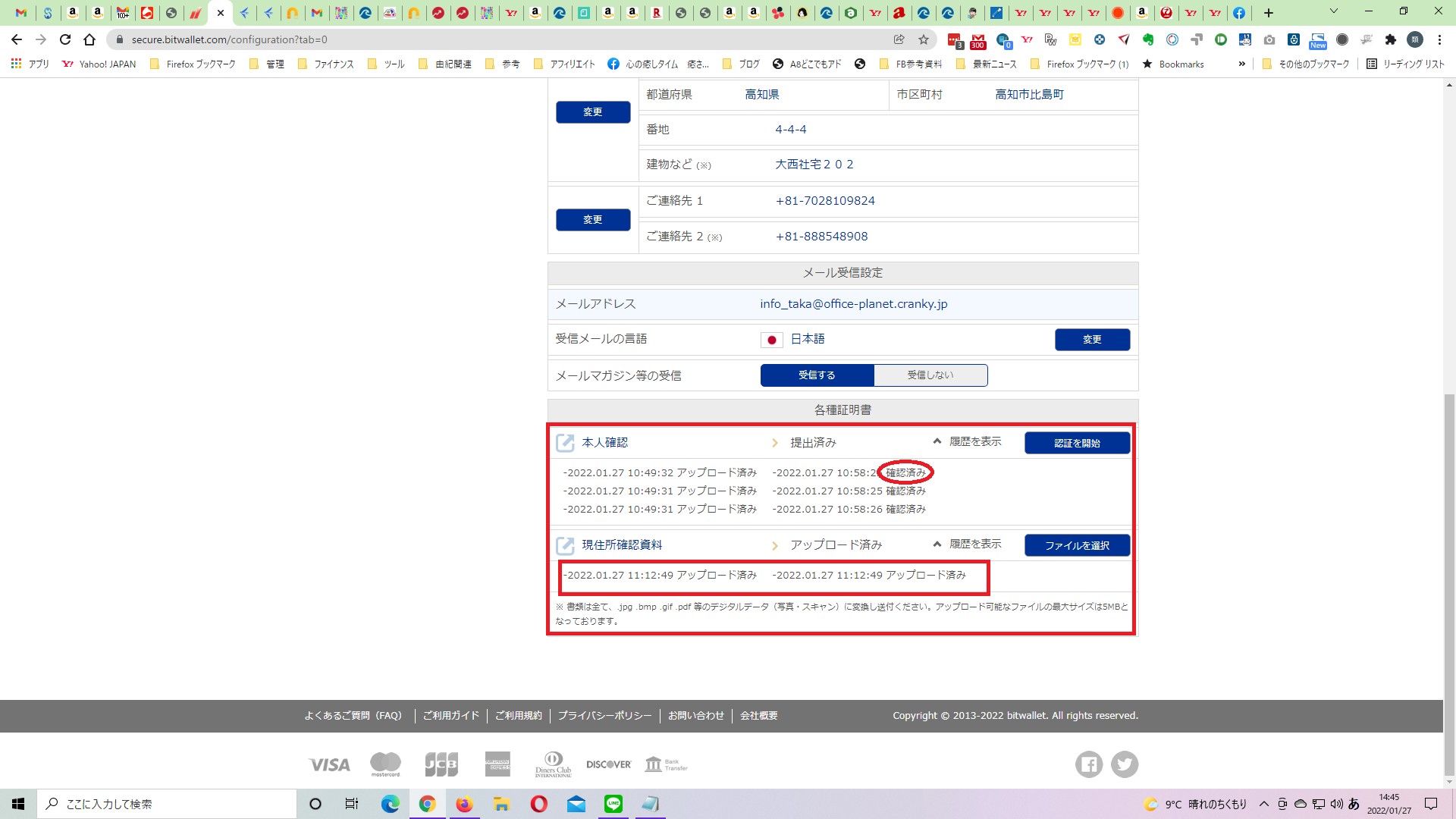Open a new browser tab

[1268, 13]
